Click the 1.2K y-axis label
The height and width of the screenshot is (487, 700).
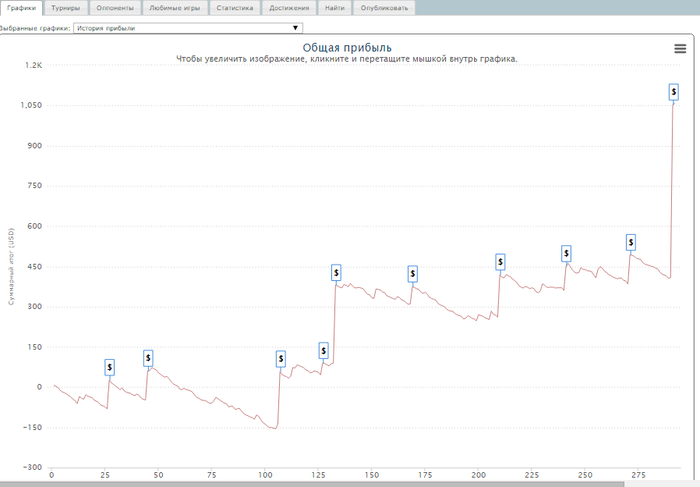click(x=33, y=65)
